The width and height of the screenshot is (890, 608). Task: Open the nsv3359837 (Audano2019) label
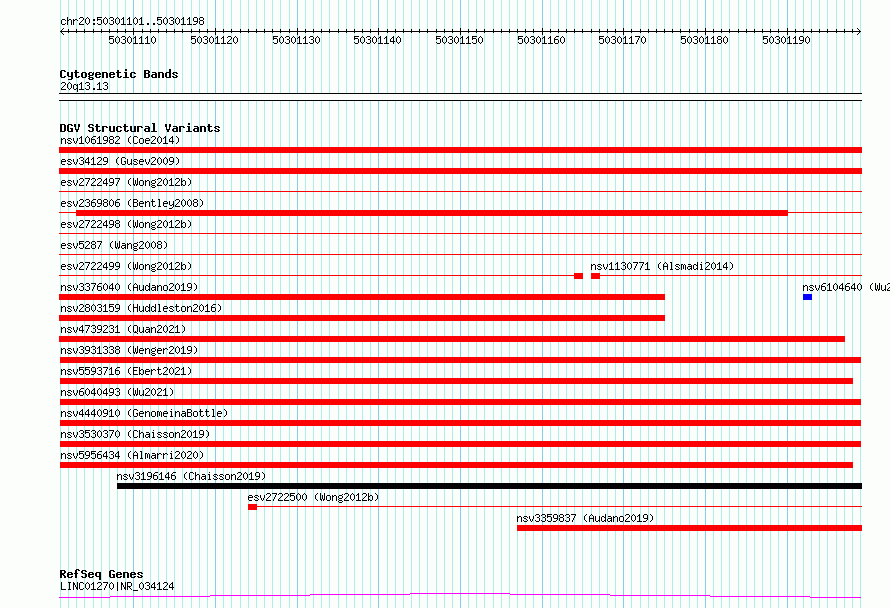coord(585,518)
